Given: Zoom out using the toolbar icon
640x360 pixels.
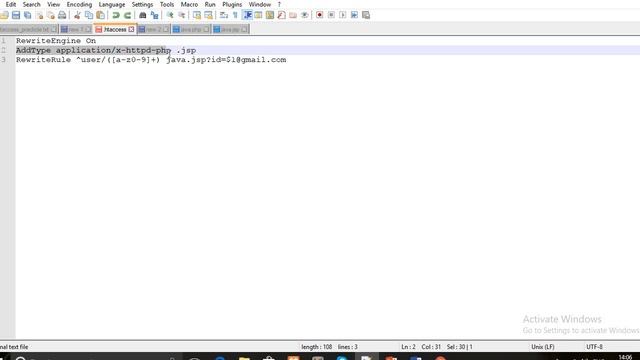Looking at the screenshot, I should click(182, 15).
